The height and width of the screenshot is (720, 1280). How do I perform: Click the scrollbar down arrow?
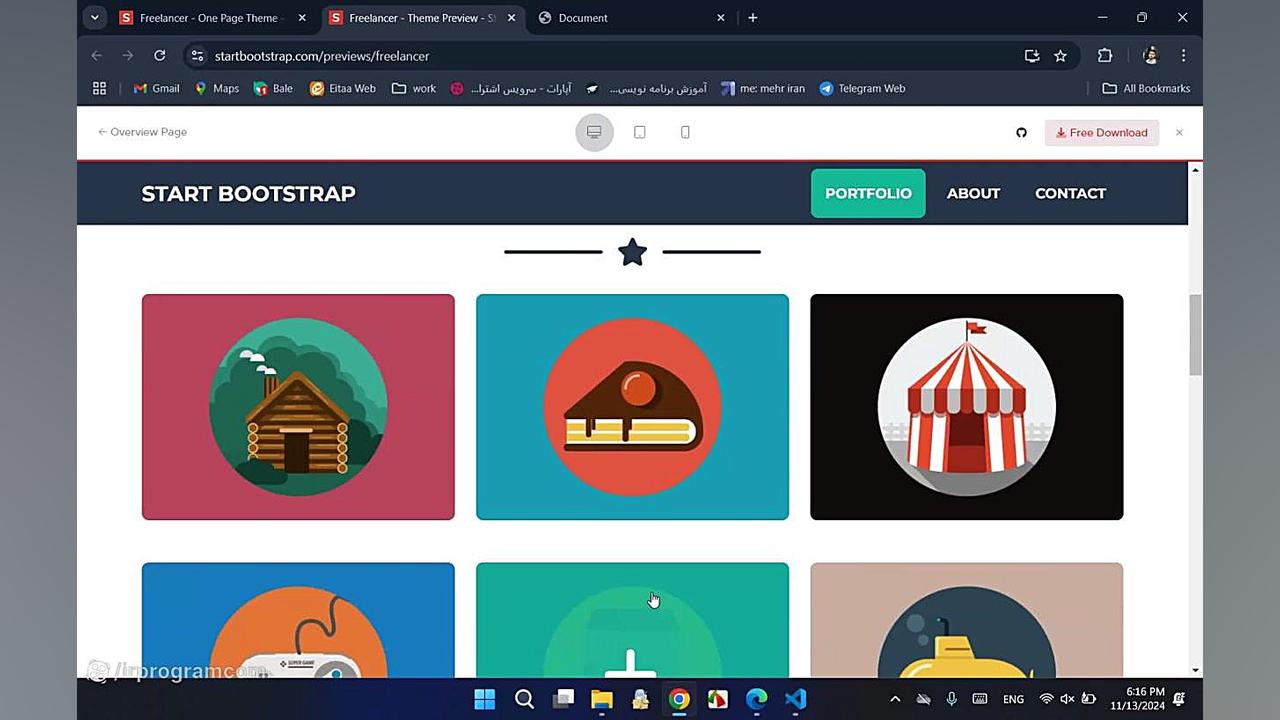pos(1195,670)
